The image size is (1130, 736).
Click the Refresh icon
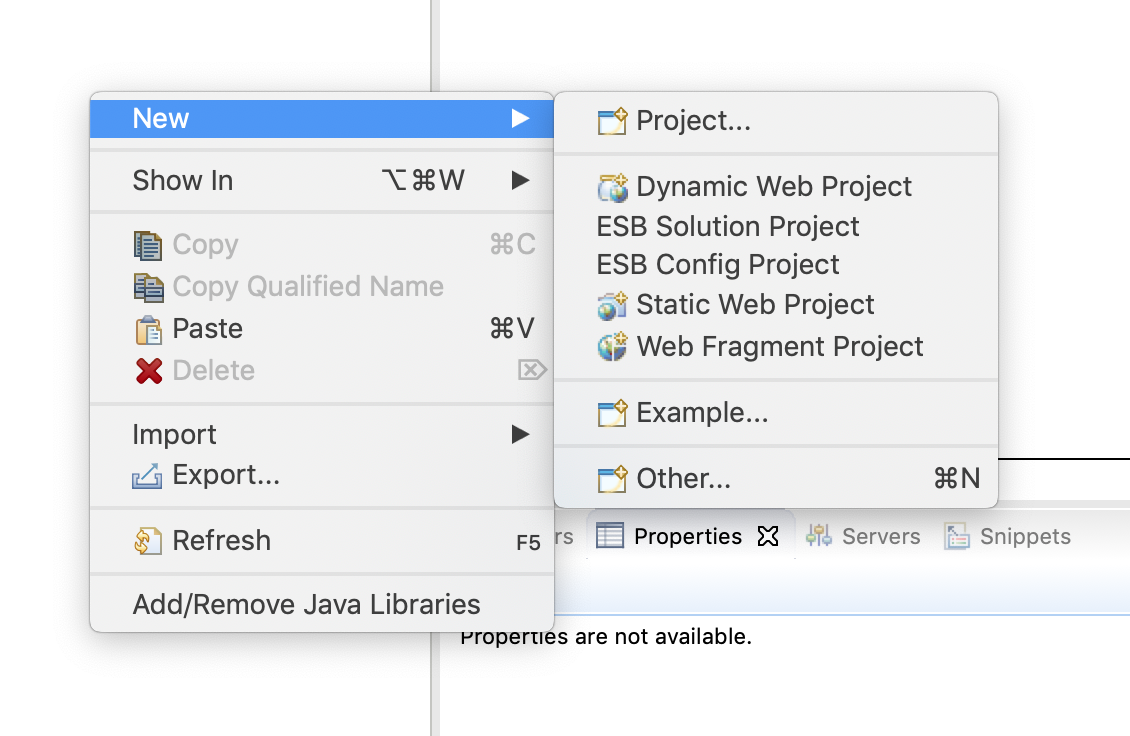(x=149, y=540)
